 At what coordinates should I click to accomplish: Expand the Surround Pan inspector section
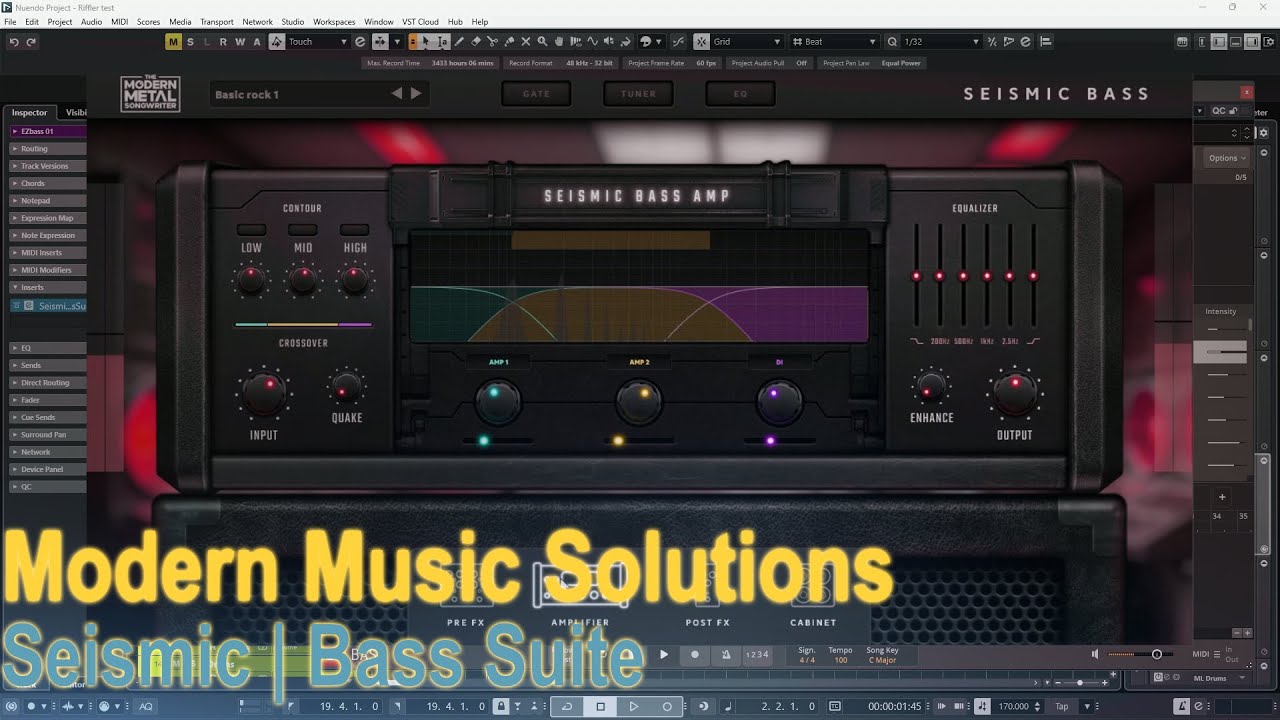[x=47, y=435]
